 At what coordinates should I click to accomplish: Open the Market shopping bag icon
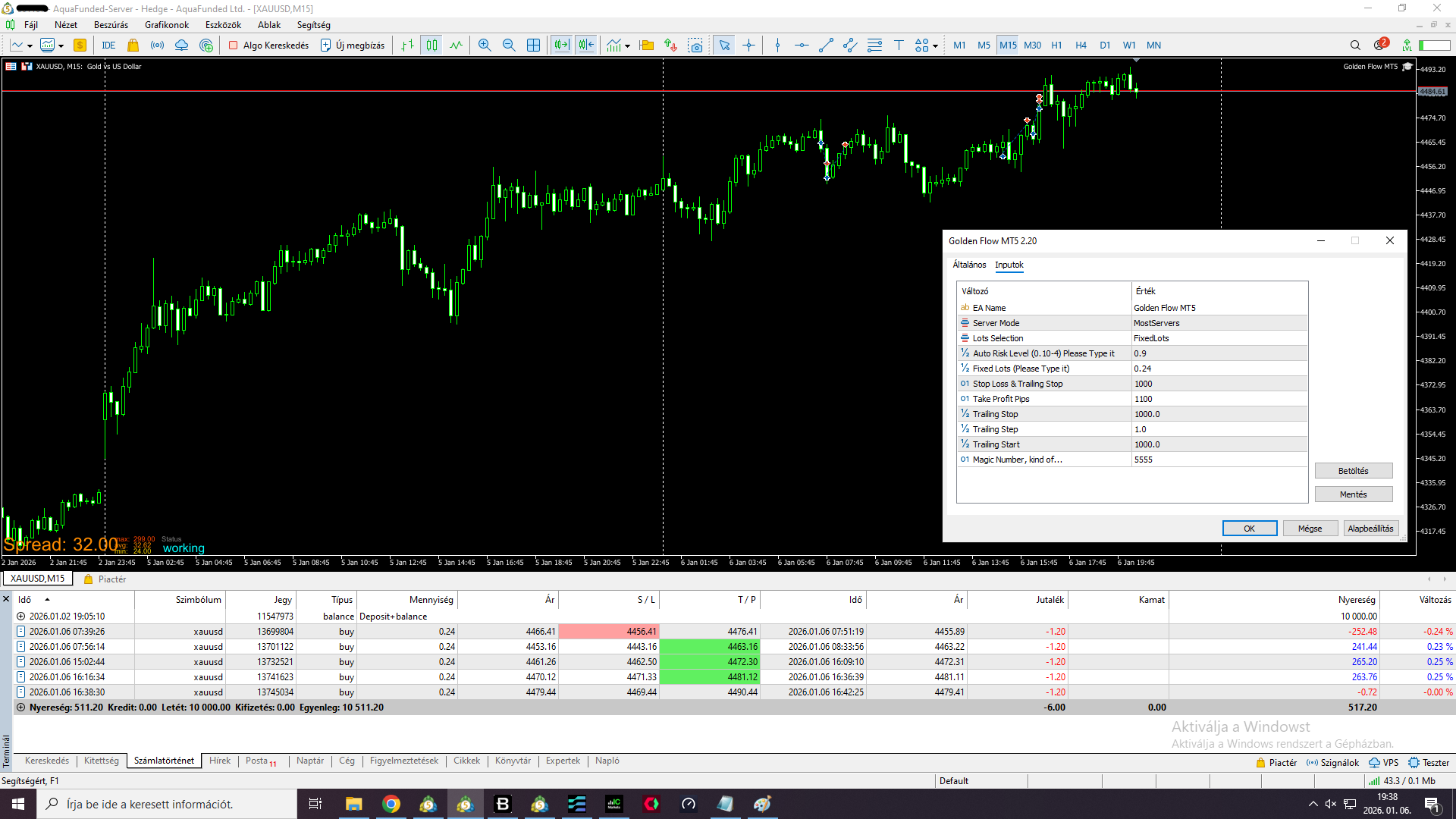pyautogui.click(x=133, y=45)
